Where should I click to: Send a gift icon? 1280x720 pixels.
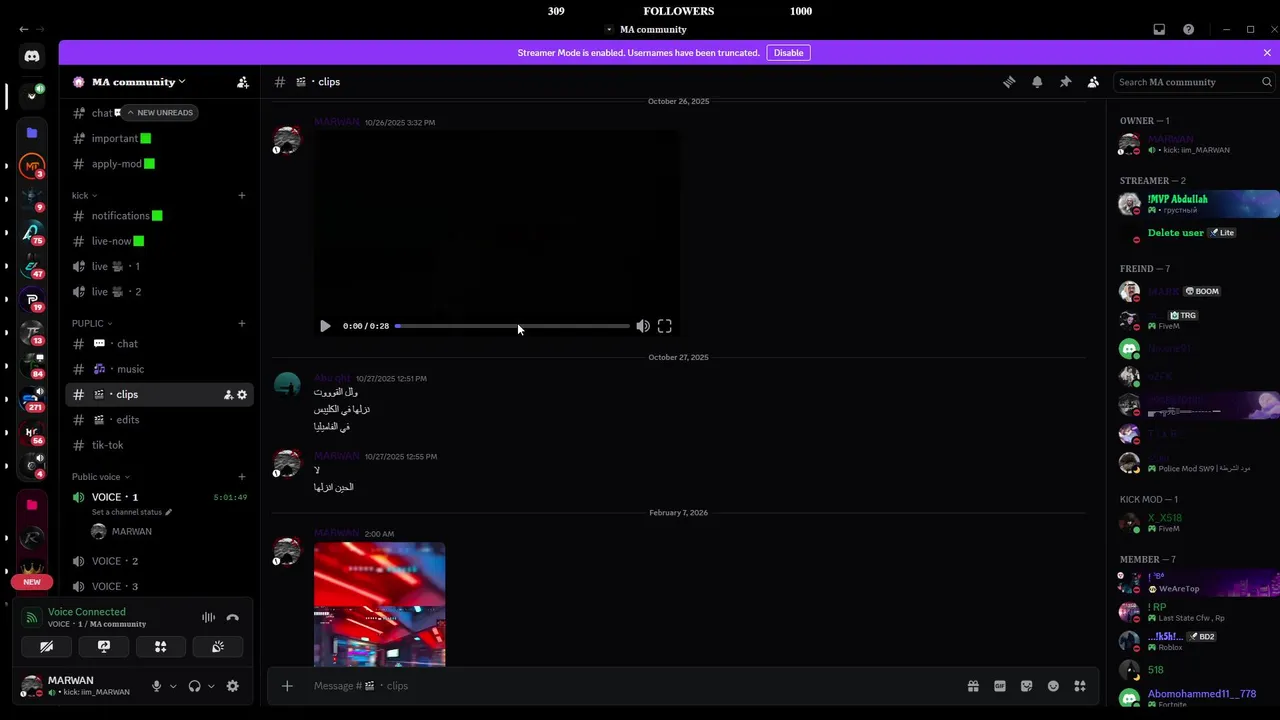(973, 686)
